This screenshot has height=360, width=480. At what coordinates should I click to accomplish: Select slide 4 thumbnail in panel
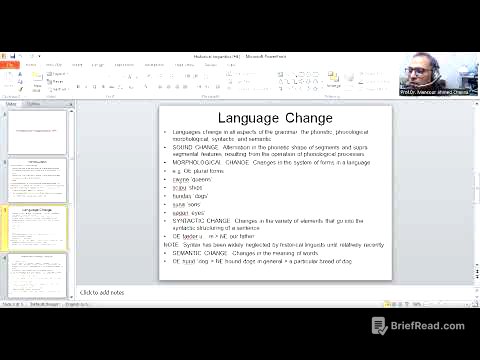[x=37, y=276]
